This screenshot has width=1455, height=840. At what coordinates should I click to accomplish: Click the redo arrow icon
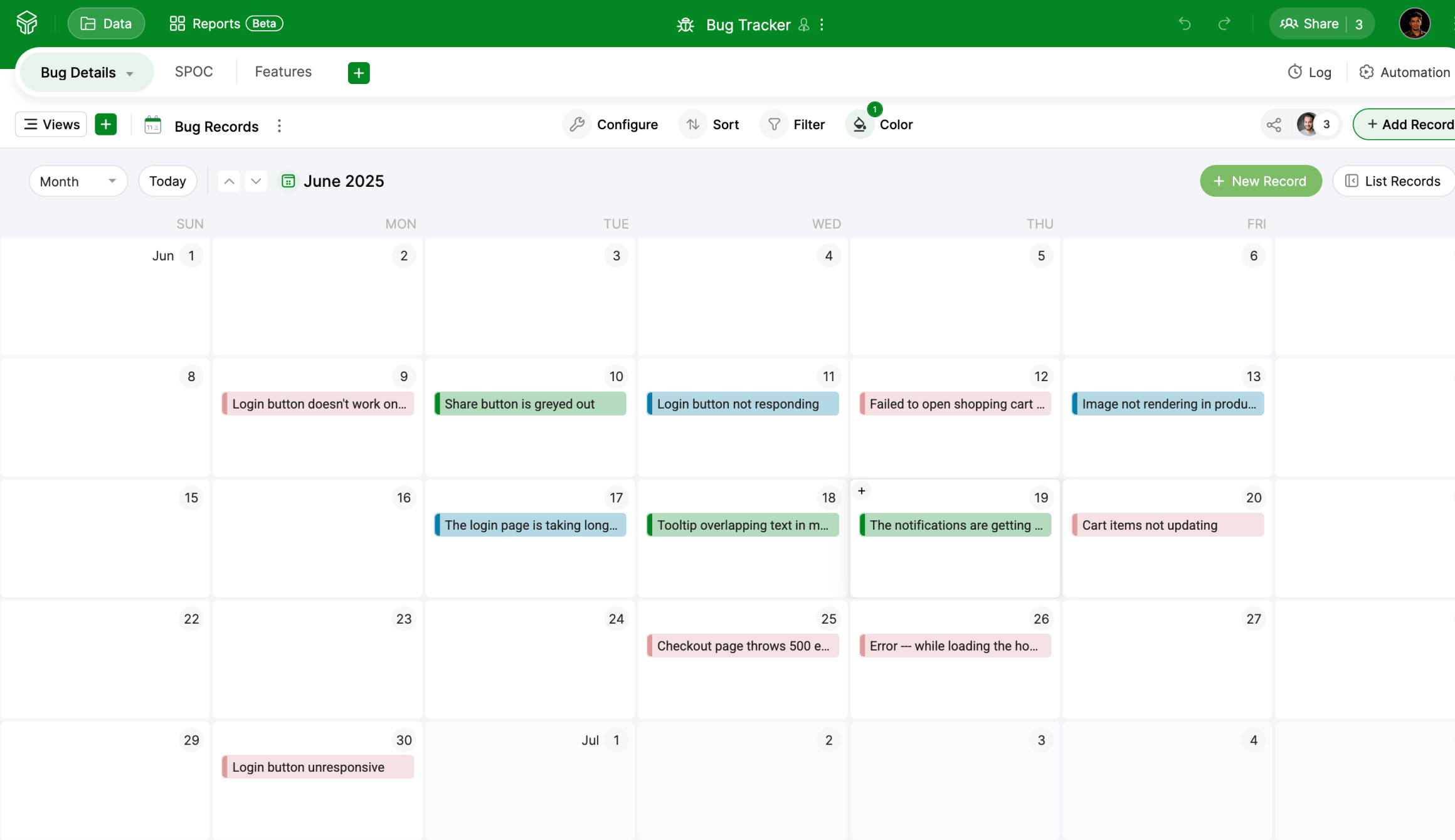[x=1224, y=24]
